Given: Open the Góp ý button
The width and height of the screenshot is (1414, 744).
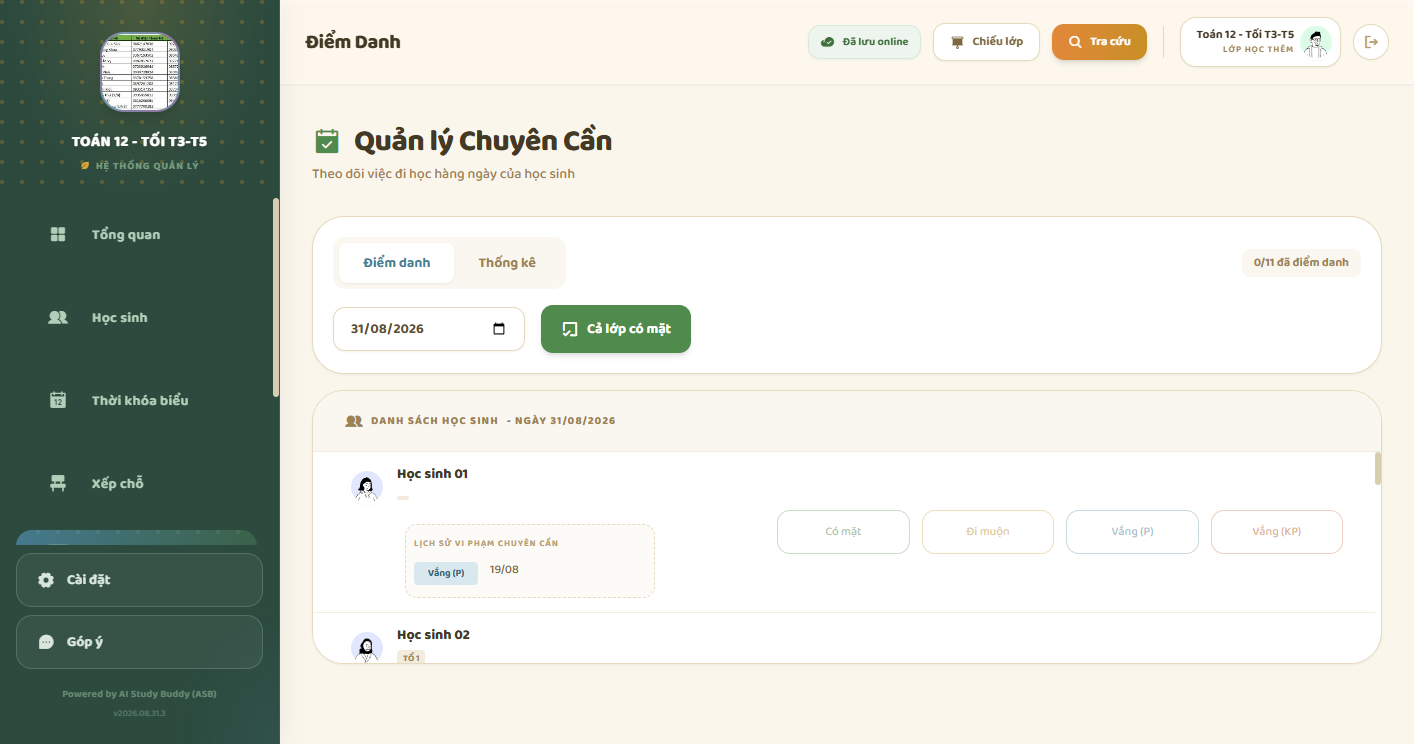Looking at the screenshot, I should click(x=139, y=642).
